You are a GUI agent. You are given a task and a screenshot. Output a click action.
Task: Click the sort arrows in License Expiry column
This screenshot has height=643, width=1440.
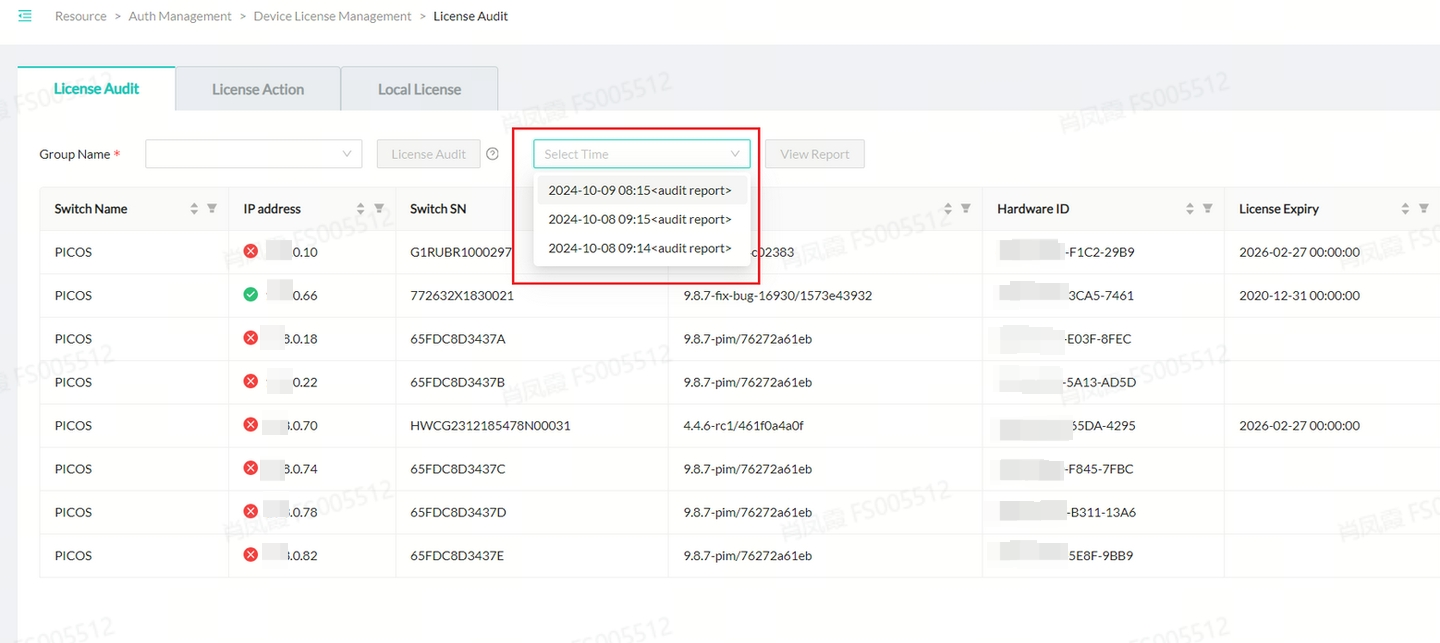(1406, 209)
